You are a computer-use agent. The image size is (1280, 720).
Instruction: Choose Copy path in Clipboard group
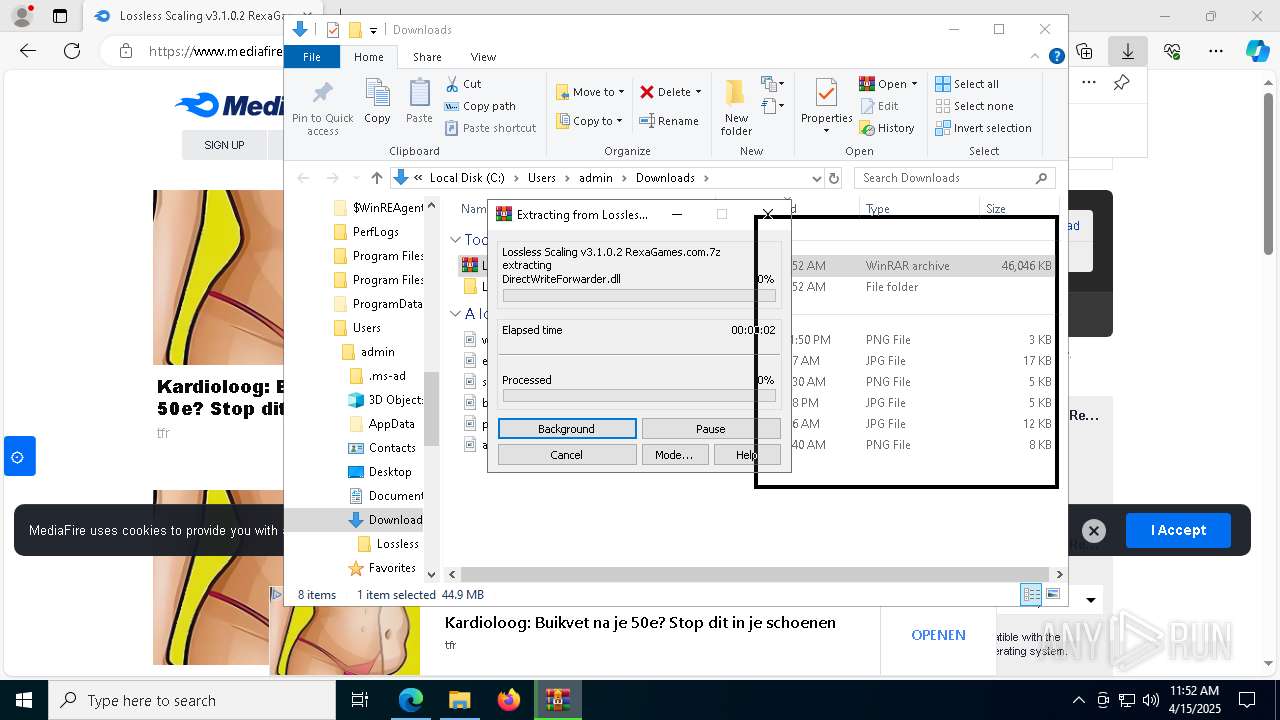coord(480,106)
